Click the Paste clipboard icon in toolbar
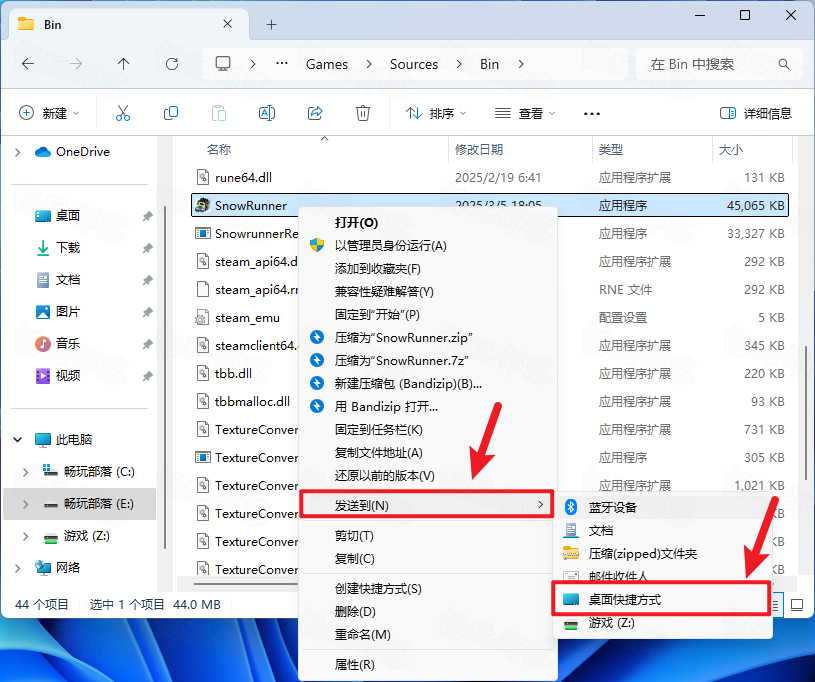The width and height of the screenshot is (815, 682). [x=219, y=113]
